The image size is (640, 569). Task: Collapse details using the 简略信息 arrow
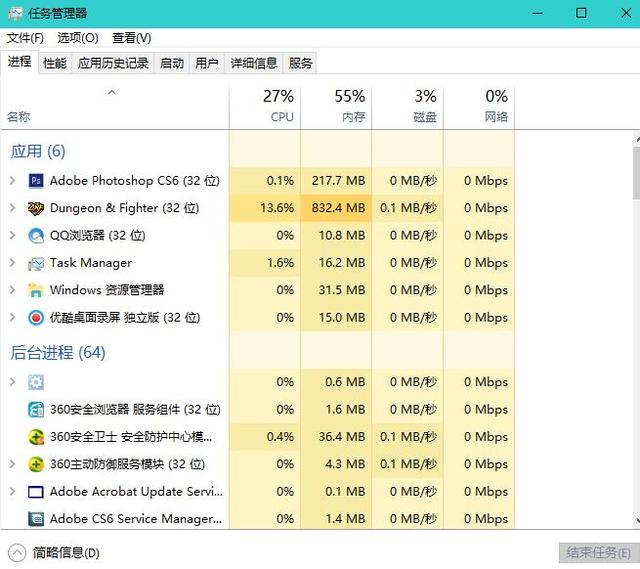(17, 552)
